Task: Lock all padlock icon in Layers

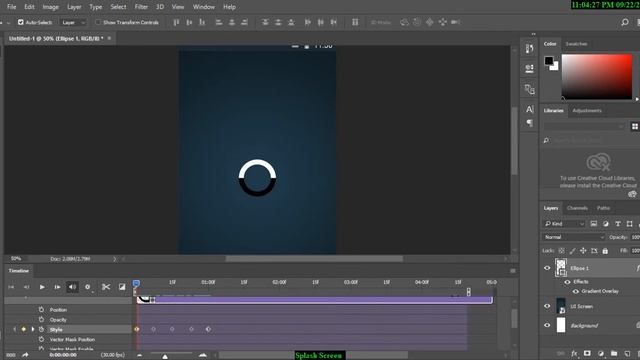Action: click(605, 251)
